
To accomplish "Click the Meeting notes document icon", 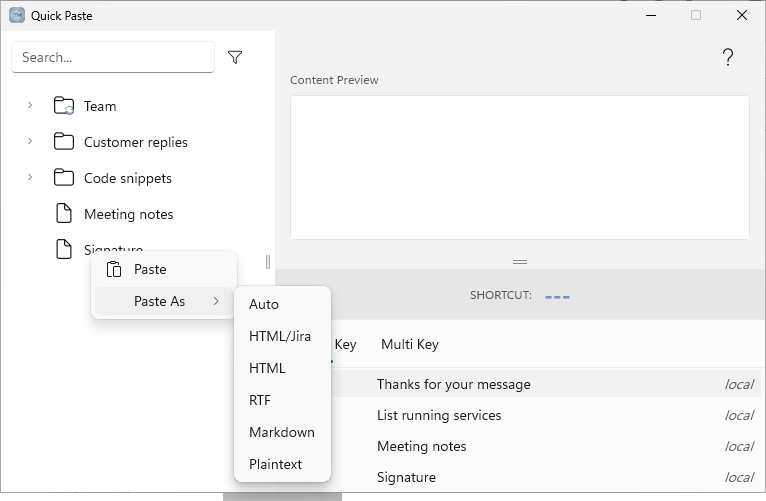I will (x=64, y=213).
